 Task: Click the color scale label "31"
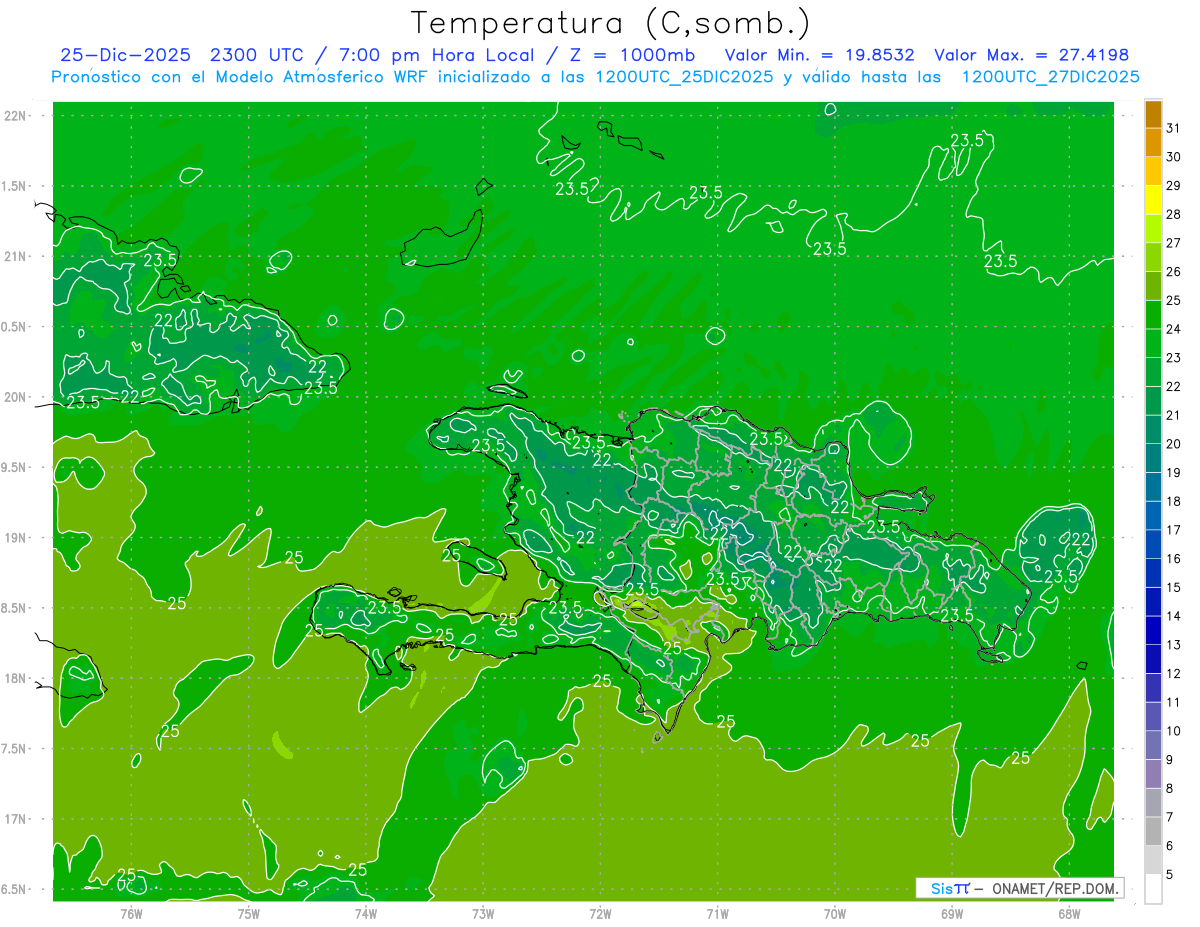(x=1173, y=127)
